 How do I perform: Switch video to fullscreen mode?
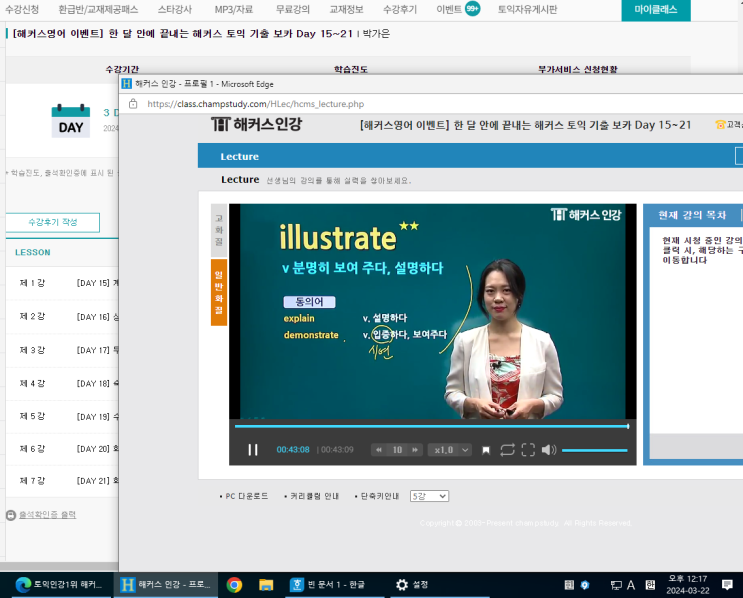pyautogui.click(x=528, y=450)
